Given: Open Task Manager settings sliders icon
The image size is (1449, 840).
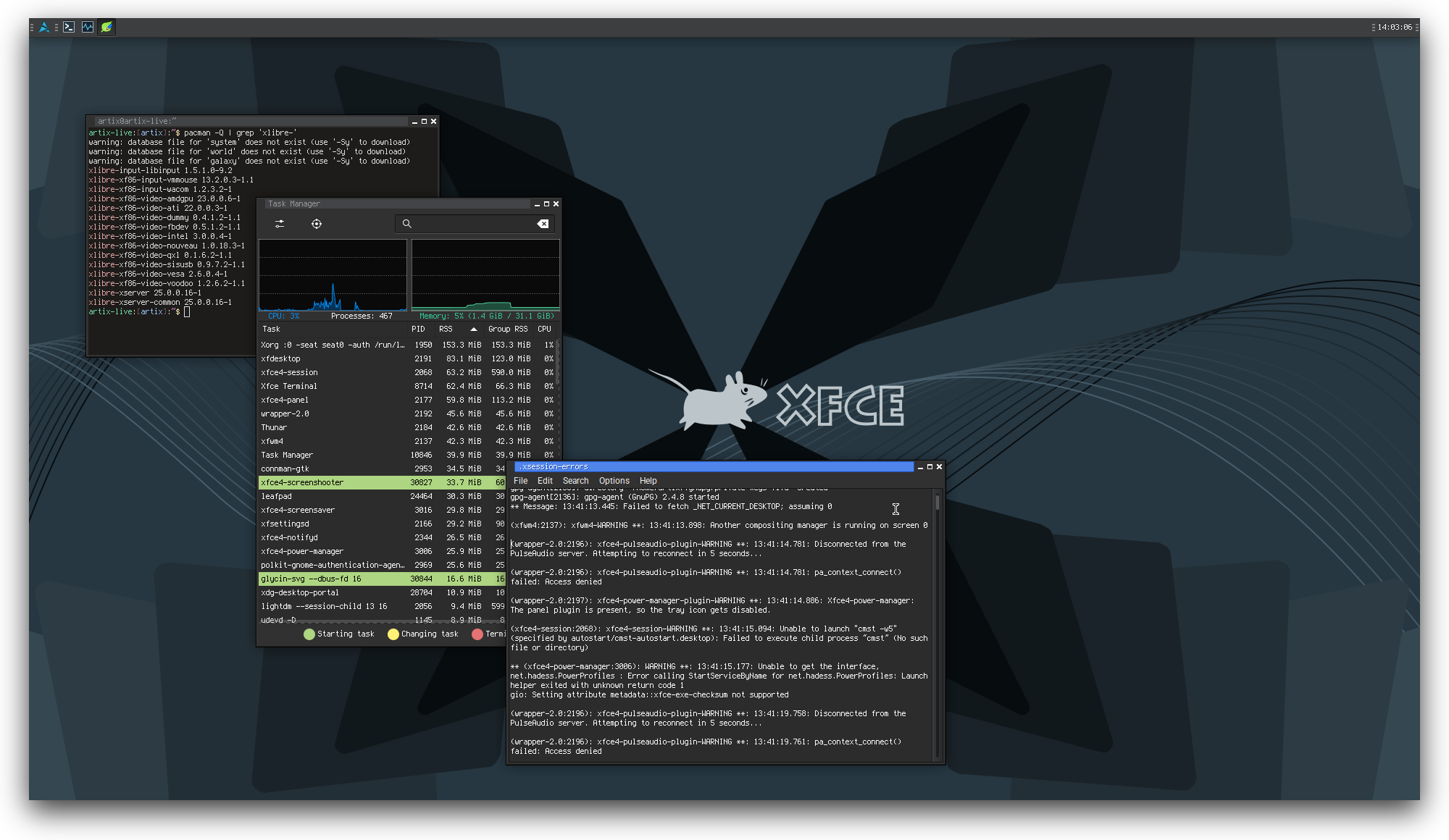Looking at the screenshot, I should click(280, 224).
